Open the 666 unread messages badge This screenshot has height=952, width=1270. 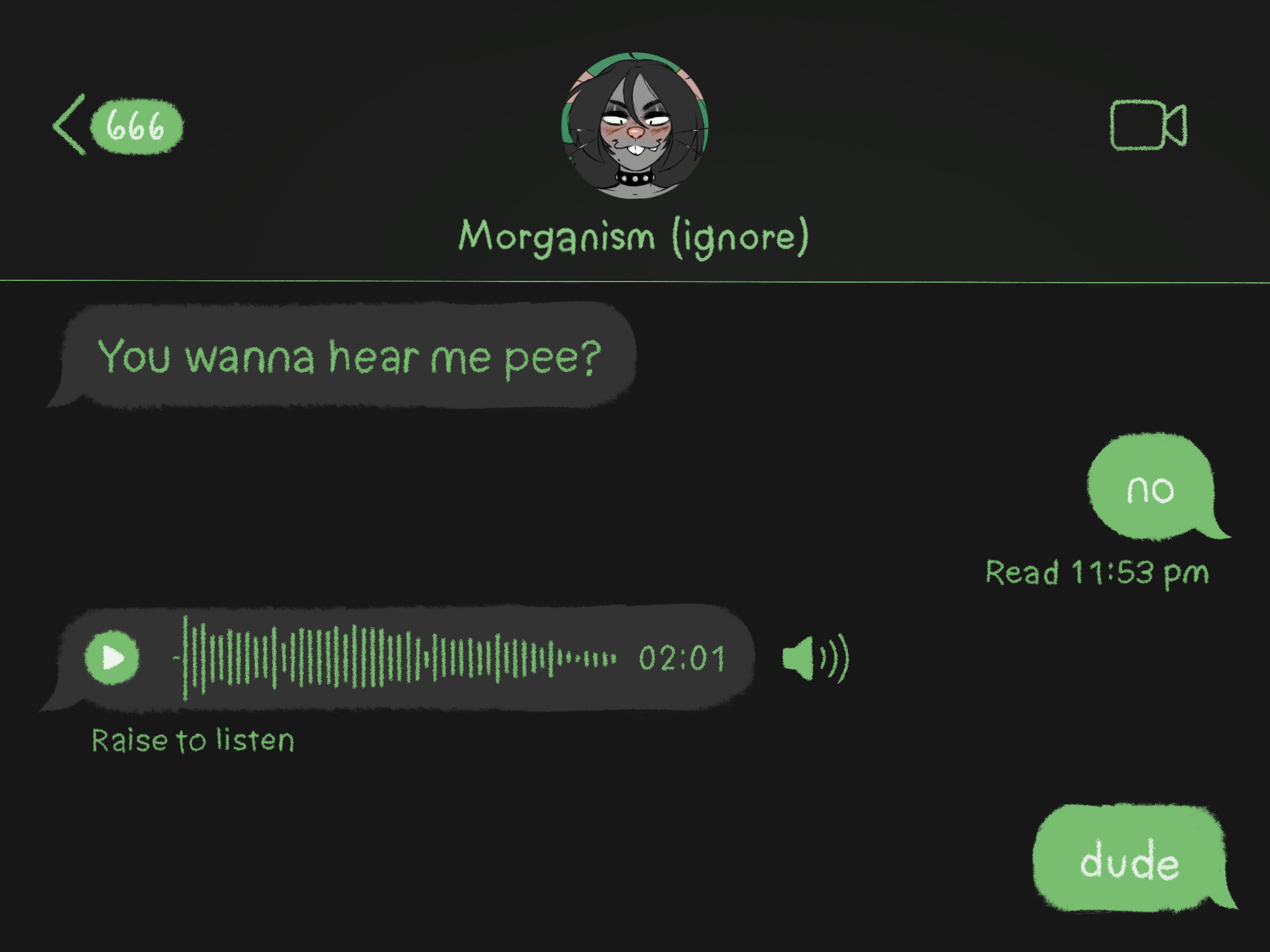point(136,126)
